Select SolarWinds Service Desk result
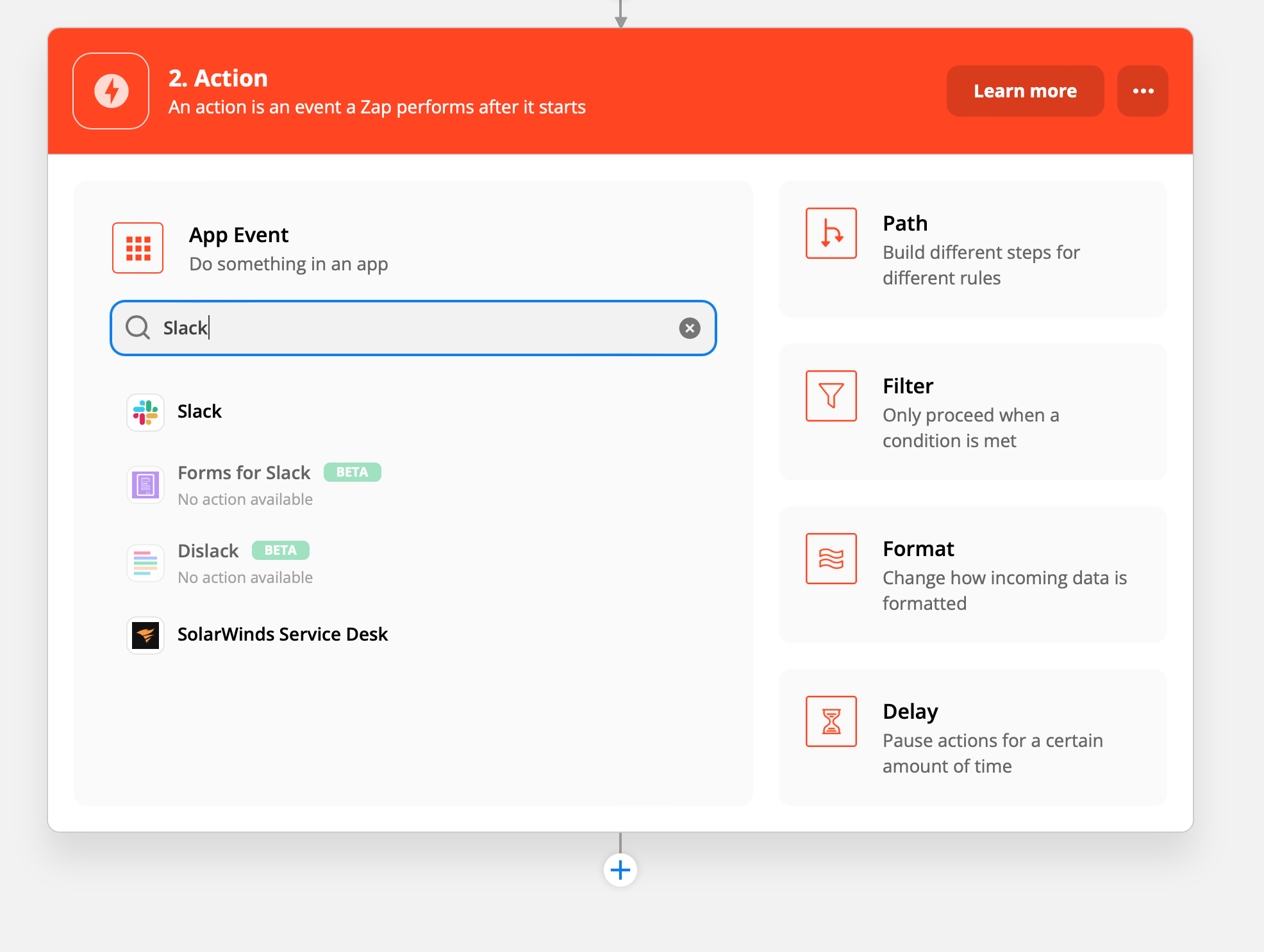 coord(282,634)
